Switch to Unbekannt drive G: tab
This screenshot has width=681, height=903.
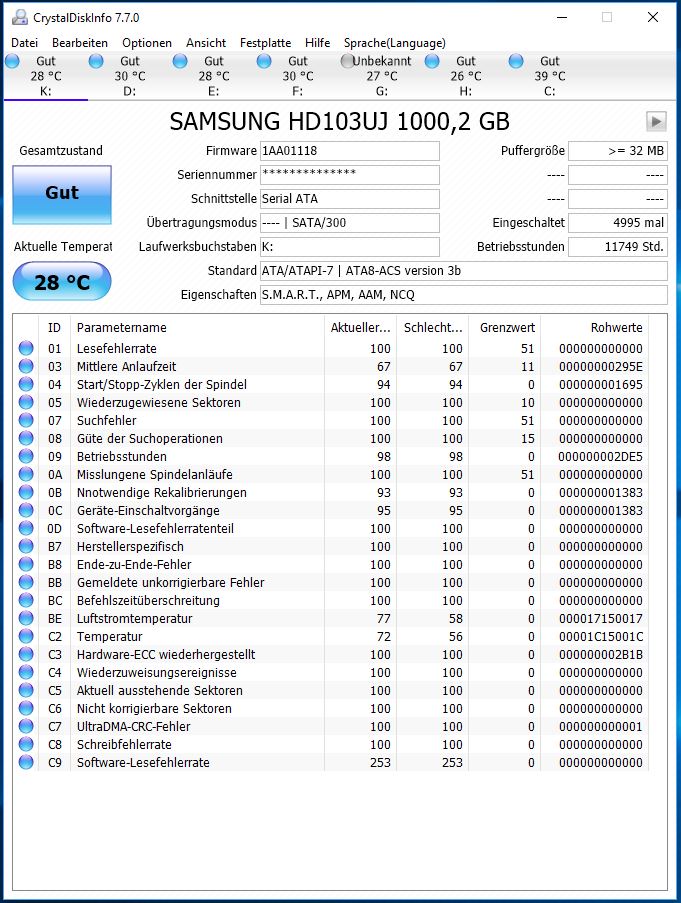click(x=382, y=75)
